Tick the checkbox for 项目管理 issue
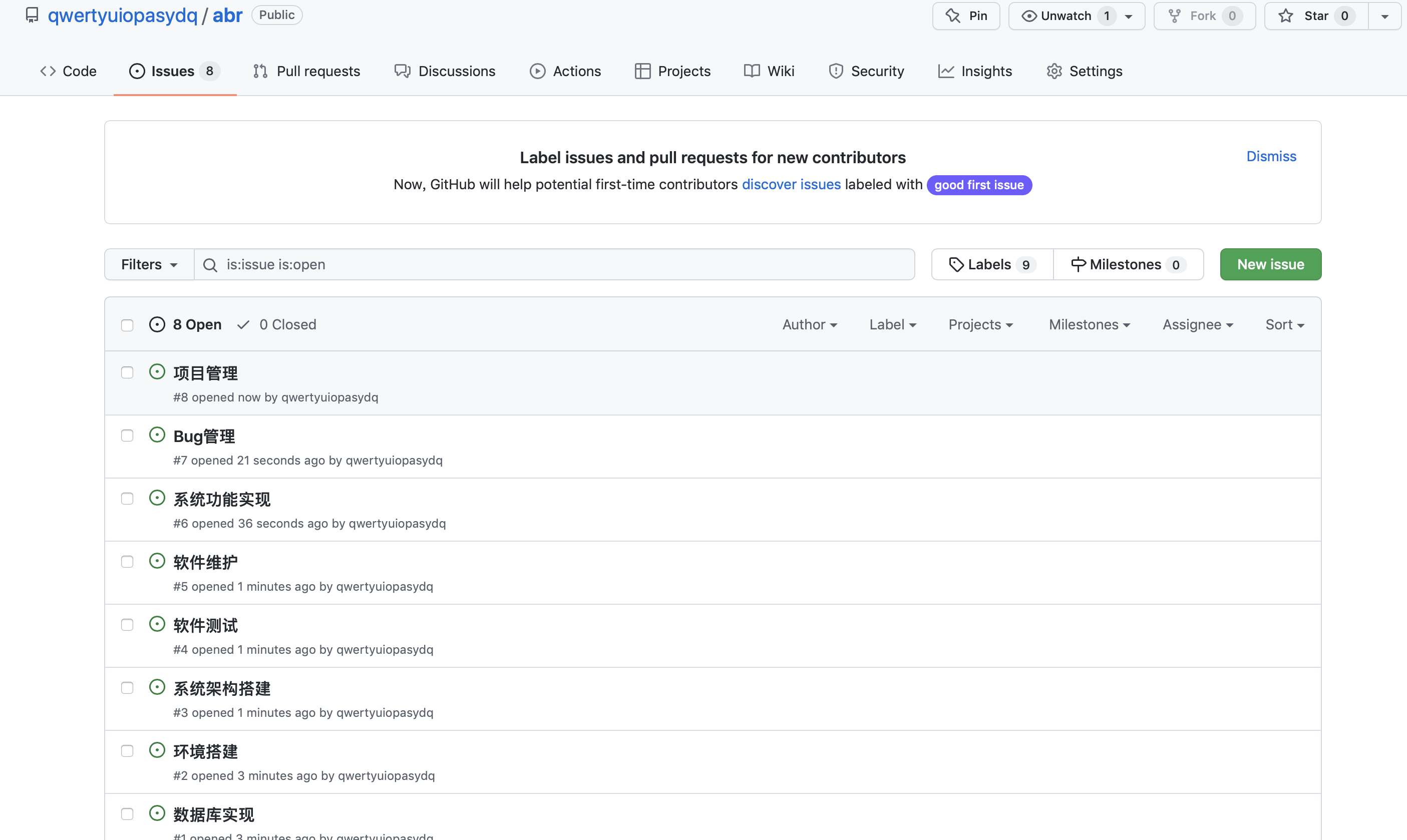This screenshot has height=840, width=1407. pyautogui.click(x=127, y=372)
